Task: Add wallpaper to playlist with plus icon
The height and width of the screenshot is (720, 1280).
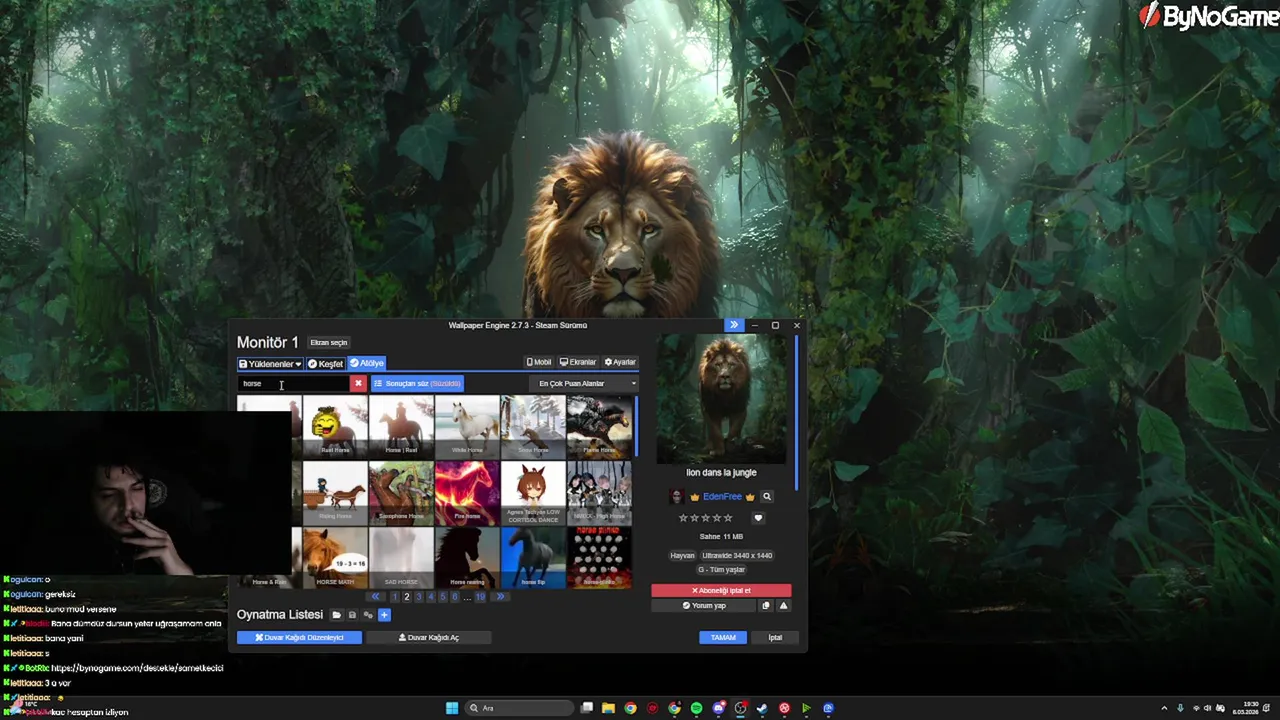Action: click(384, 615)
